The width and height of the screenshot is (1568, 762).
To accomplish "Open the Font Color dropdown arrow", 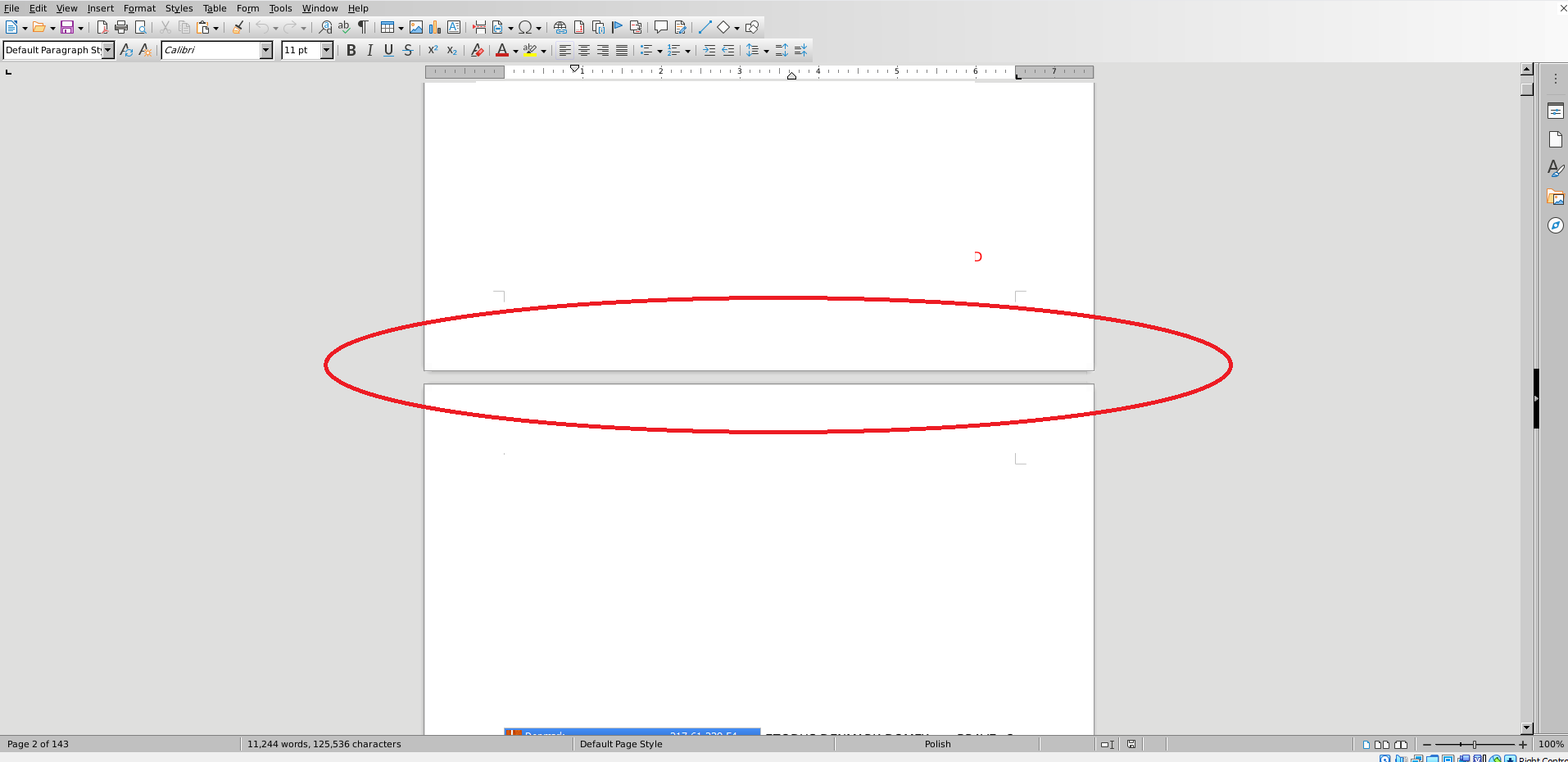I will click(x=515, y=51).
